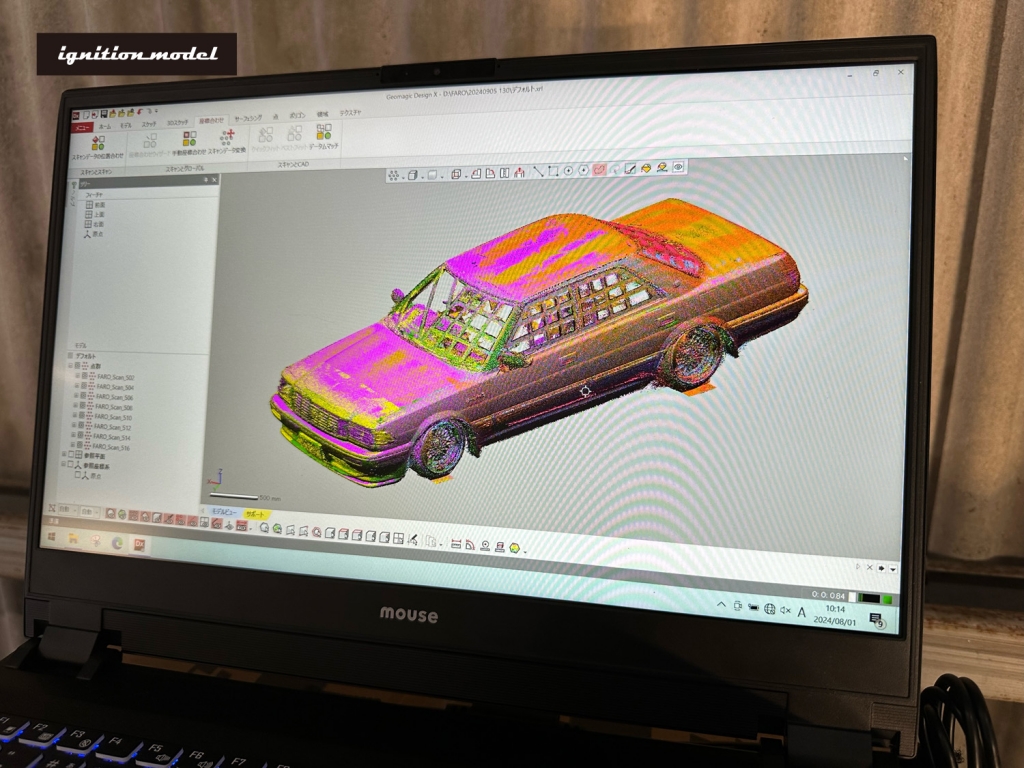Check the 原点 checkbox in the model tree
The image size is (1024, 768).
coord(78,475)
